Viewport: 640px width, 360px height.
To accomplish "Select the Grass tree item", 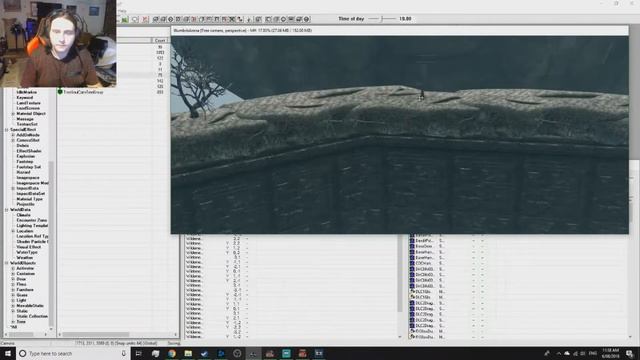I will (22, 295).
